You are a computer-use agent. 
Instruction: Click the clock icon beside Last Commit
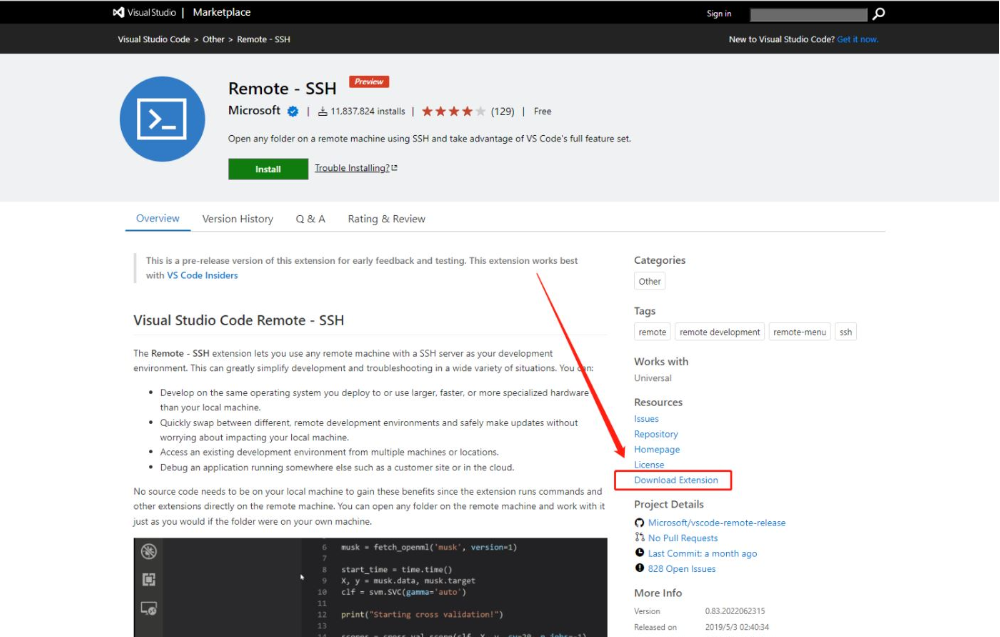click(639, 553)
